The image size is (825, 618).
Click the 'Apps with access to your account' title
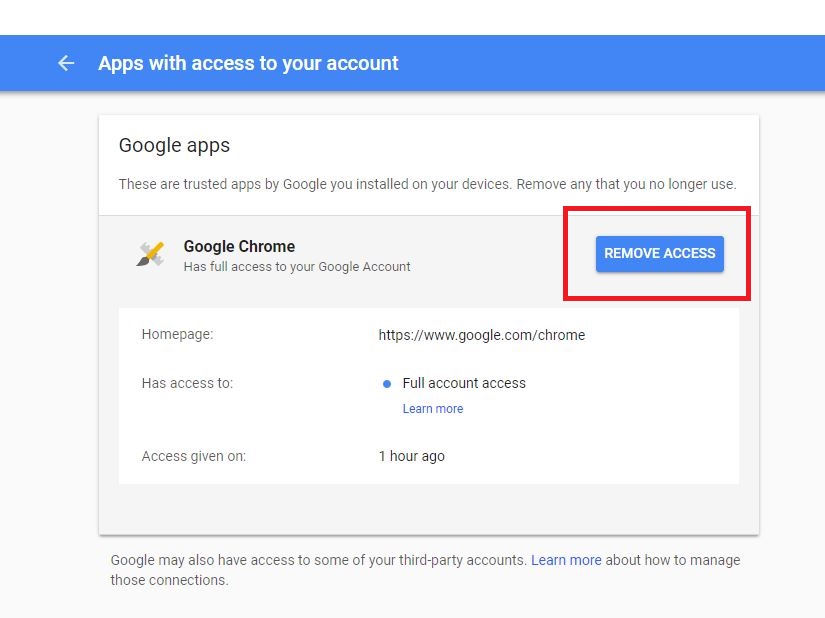tap(248, 63)
